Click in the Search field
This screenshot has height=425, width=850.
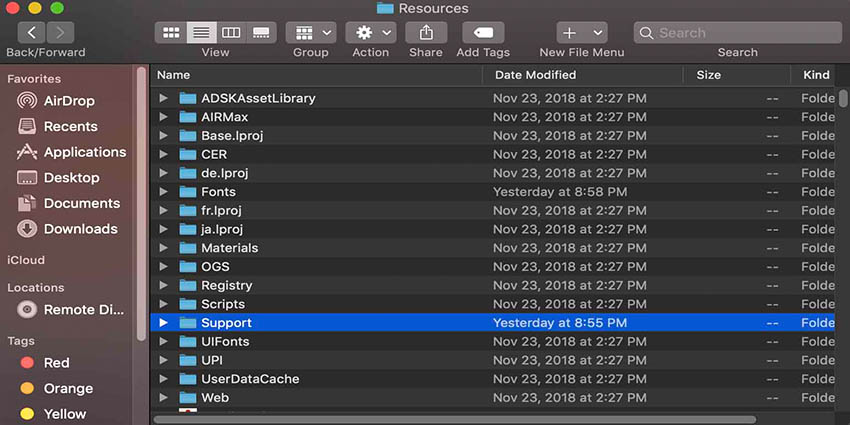740,33
